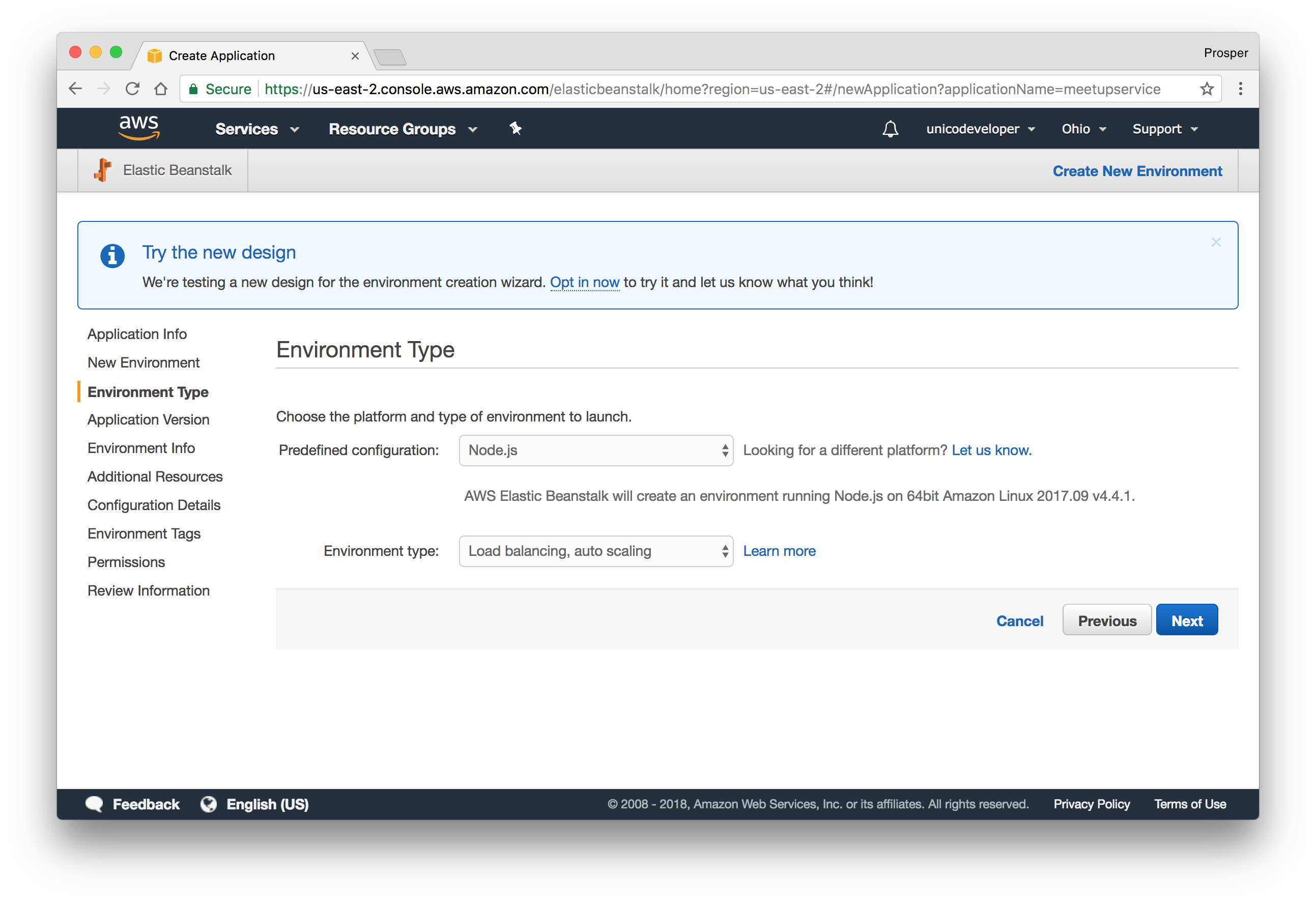
Task: Click the globe language icon in footer
Action: 208,804
